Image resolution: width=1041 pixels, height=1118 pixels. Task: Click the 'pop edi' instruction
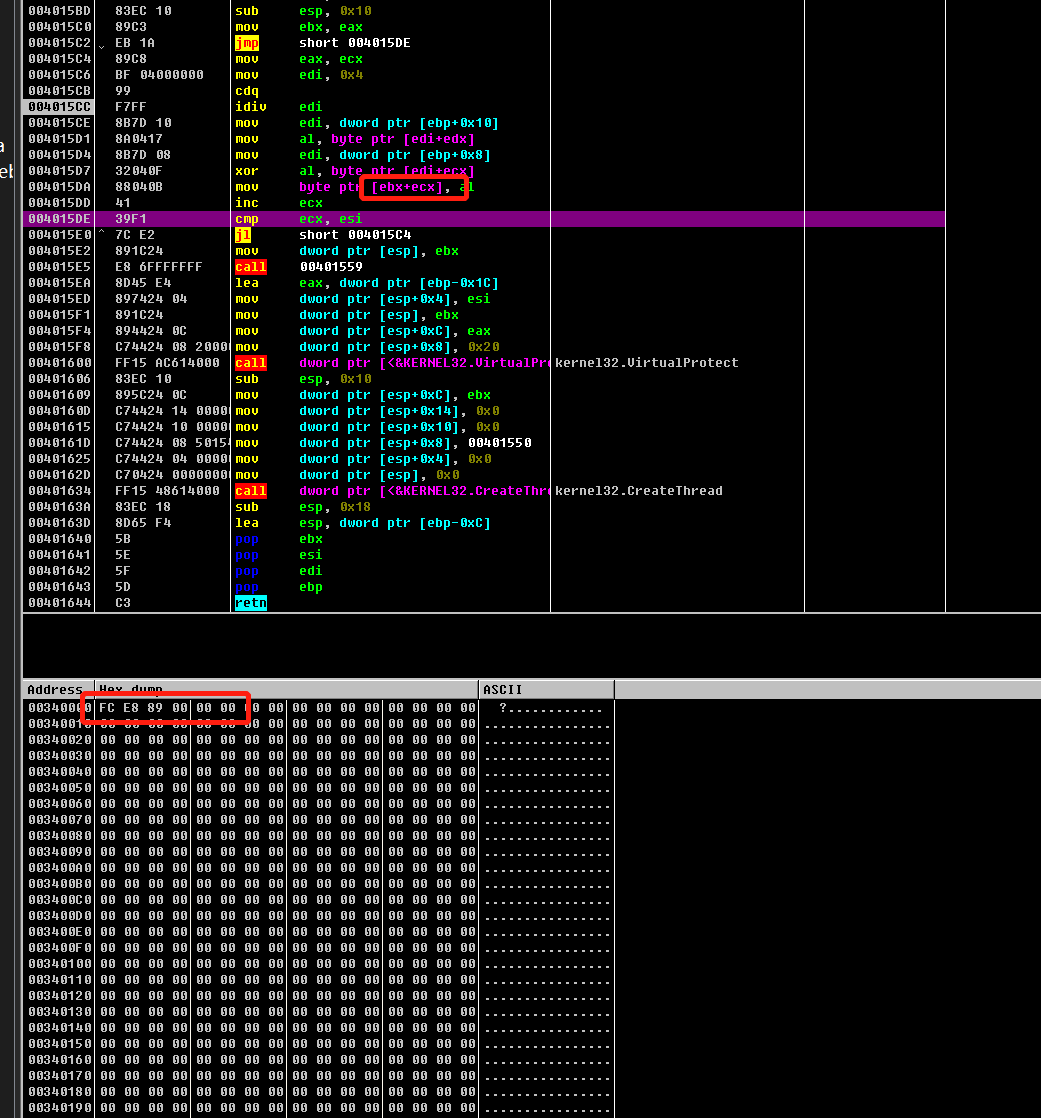pyautogui.click(x=278, y=571)
